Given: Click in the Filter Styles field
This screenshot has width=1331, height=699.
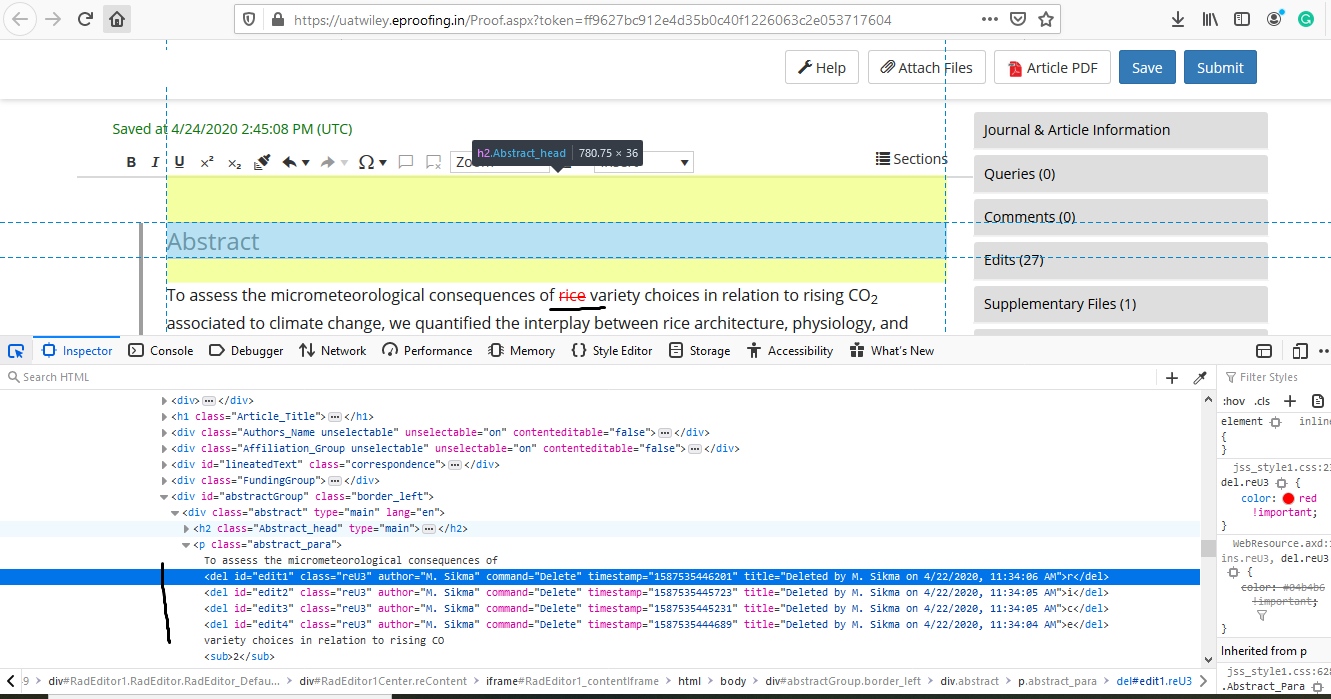Looking at the screenshot, I should [1275, 377].
